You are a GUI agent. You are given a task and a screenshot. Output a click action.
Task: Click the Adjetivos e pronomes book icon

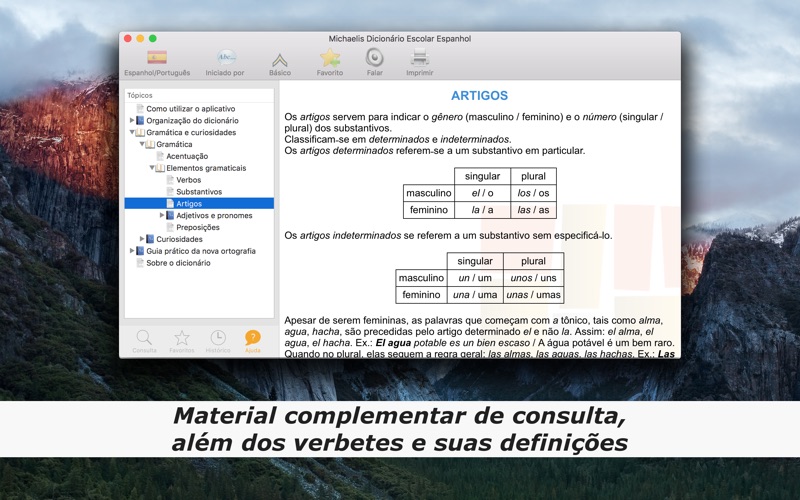point(170,215)
